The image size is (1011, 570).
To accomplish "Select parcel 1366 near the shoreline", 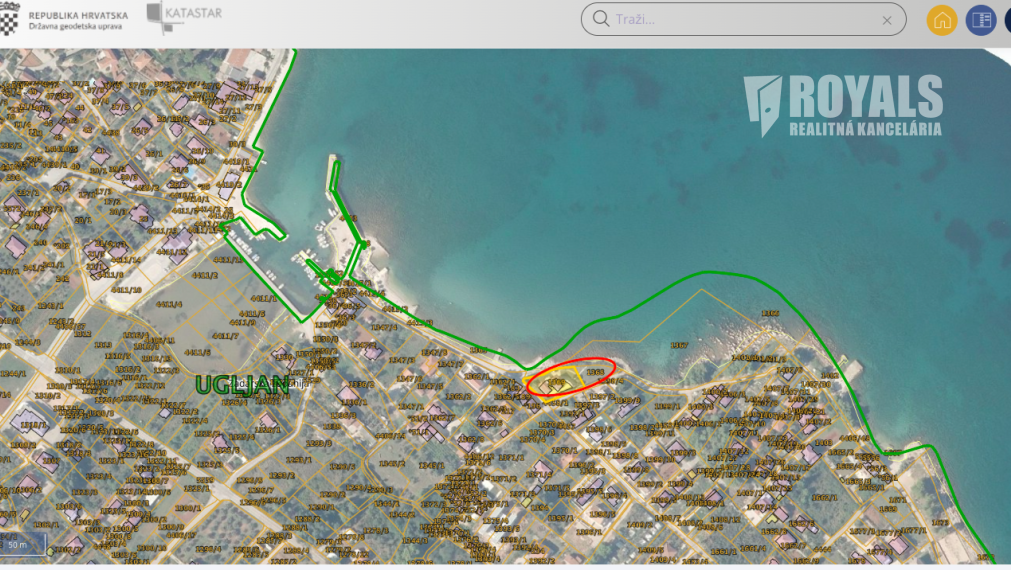I will point(770,313).
